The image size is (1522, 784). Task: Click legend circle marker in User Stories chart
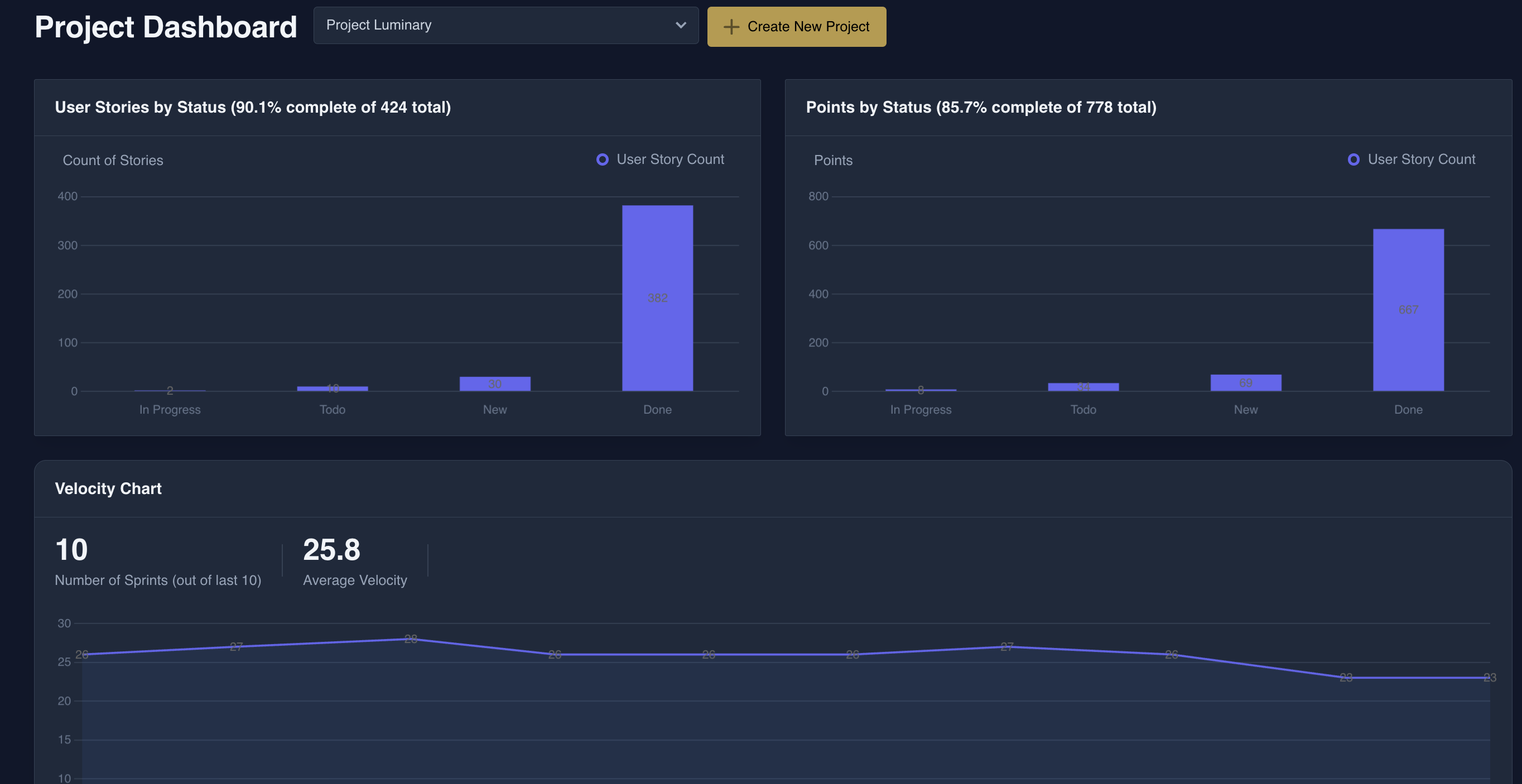(x=602, y=159)
